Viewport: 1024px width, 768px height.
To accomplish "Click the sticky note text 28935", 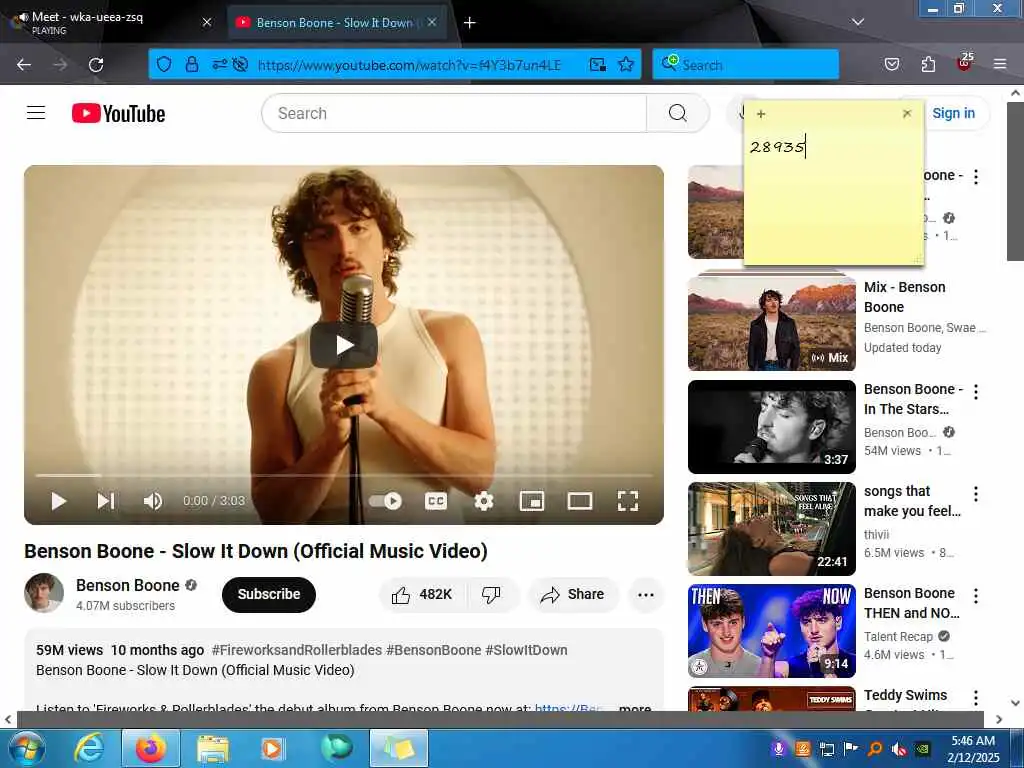I will coord(777,147).
